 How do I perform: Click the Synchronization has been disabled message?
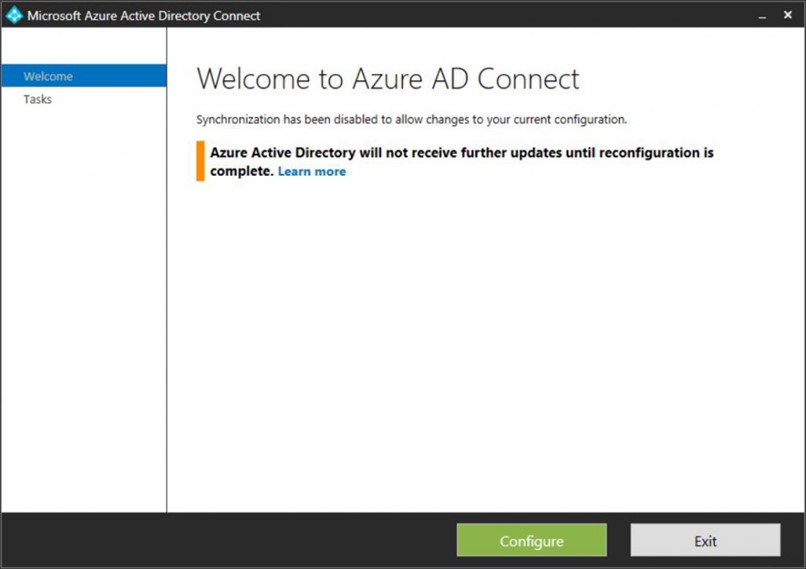412,119
